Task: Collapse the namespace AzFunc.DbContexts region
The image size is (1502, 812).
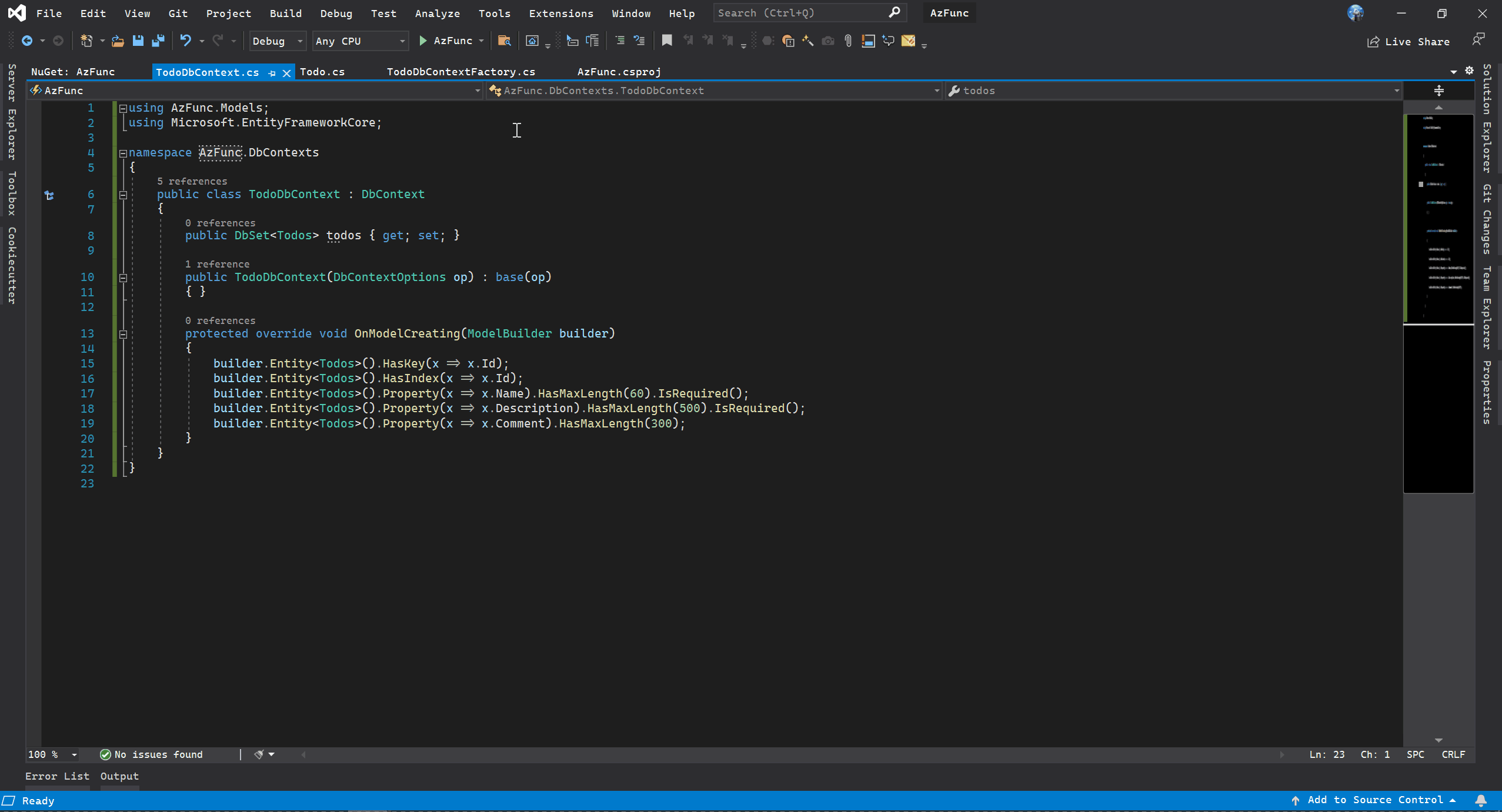Action: click(122, 153)
